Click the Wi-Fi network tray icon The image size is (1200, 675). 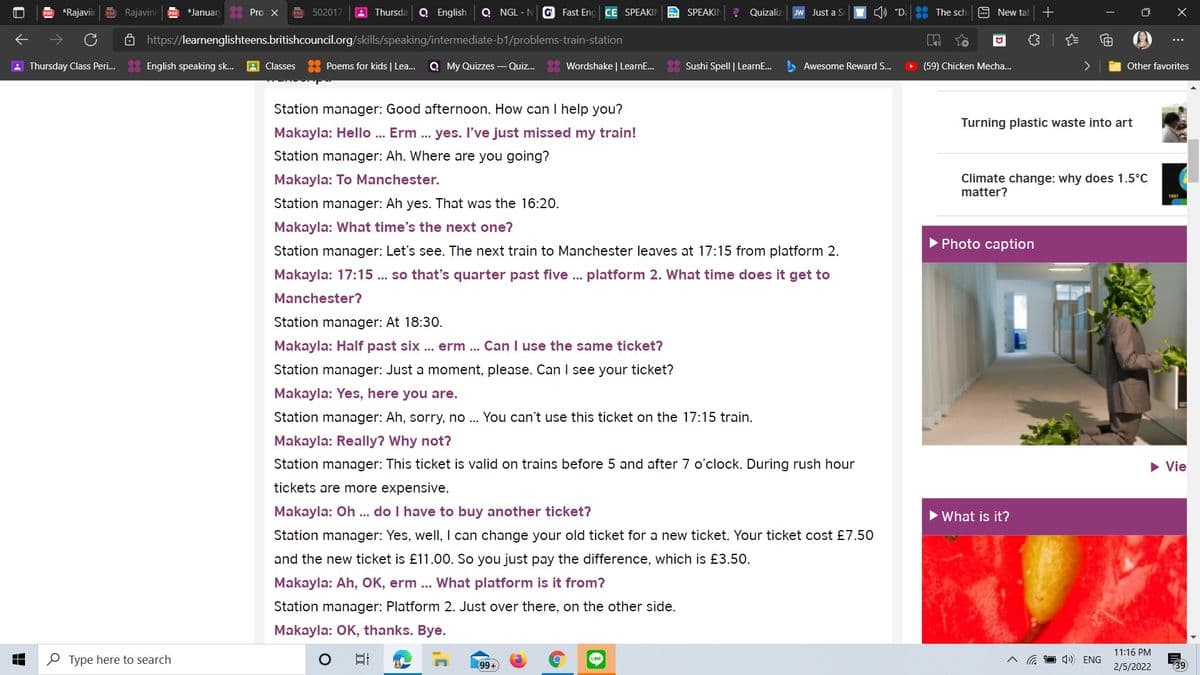(1032, 660)
